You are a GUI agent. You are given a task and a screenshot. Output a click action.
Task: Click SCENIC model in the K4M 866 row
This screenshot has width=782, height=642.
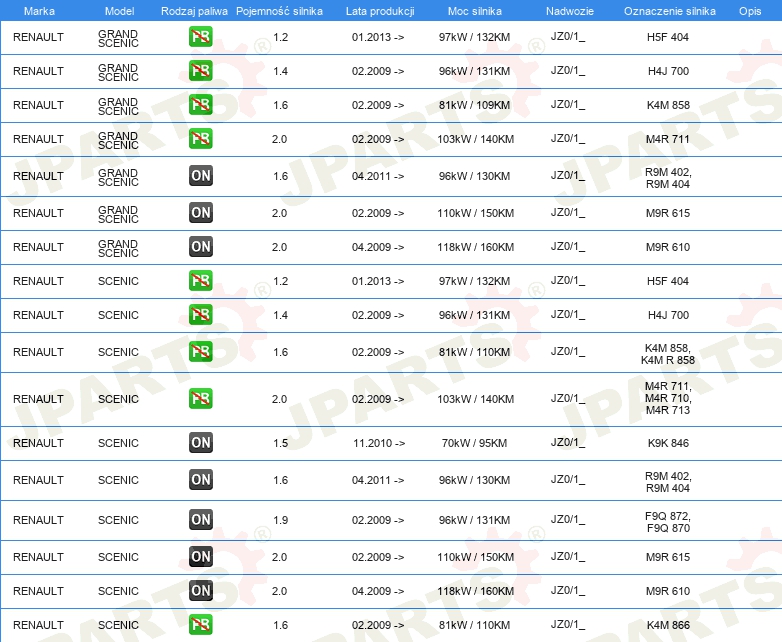coord(118,625)
